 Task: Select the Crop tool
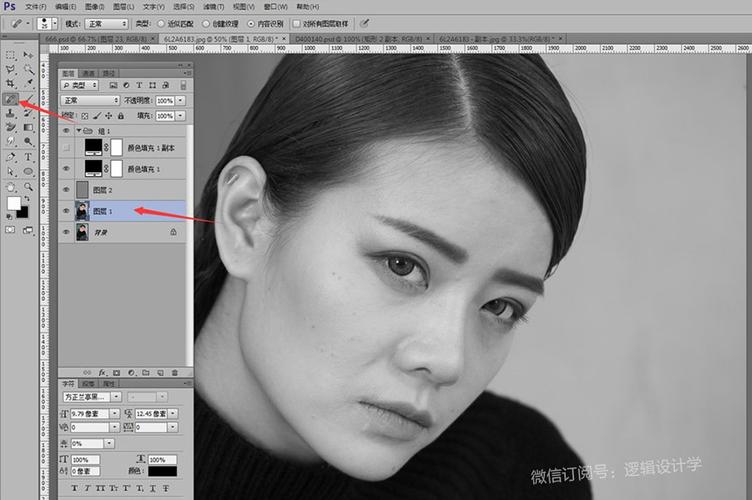(11, 84)
